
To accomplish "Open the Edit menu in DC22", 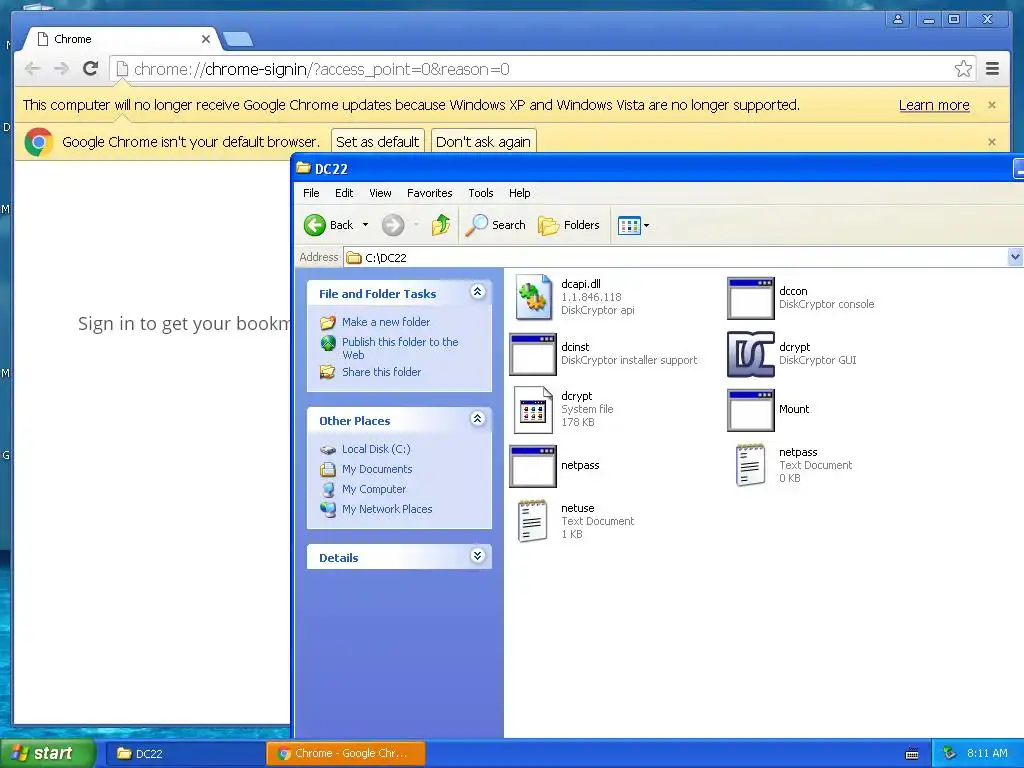I will pyautogui.click(x=344, y=193).
